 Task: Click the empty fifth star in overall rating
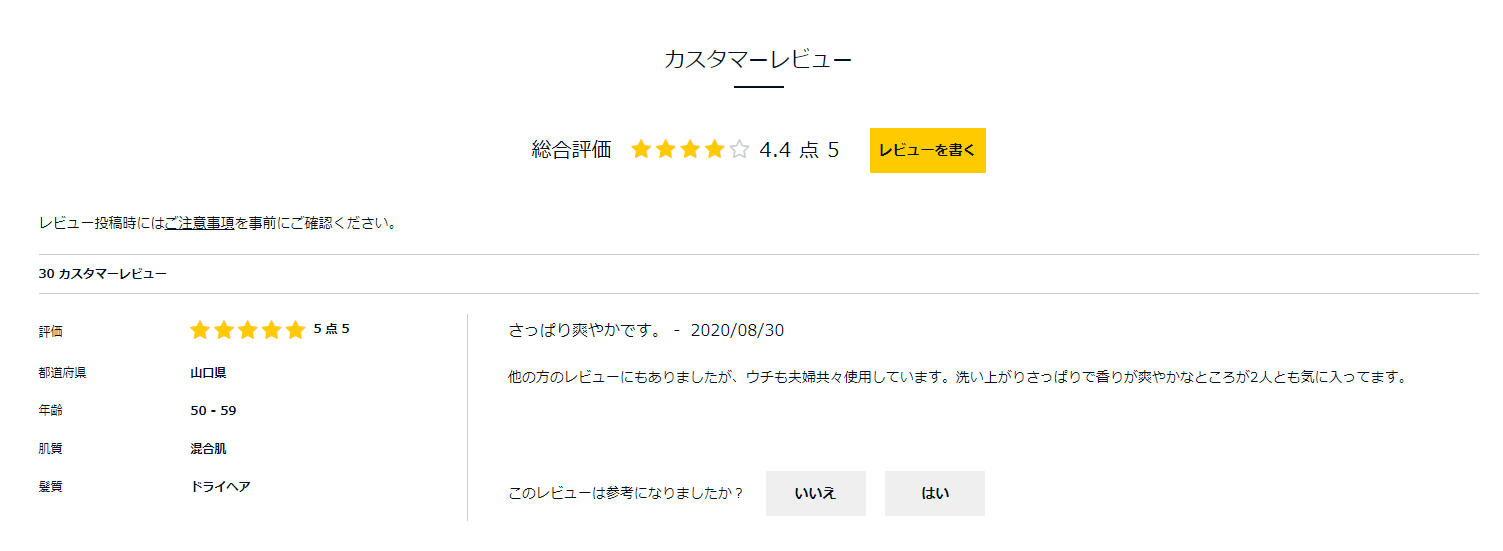click(739, 150)
